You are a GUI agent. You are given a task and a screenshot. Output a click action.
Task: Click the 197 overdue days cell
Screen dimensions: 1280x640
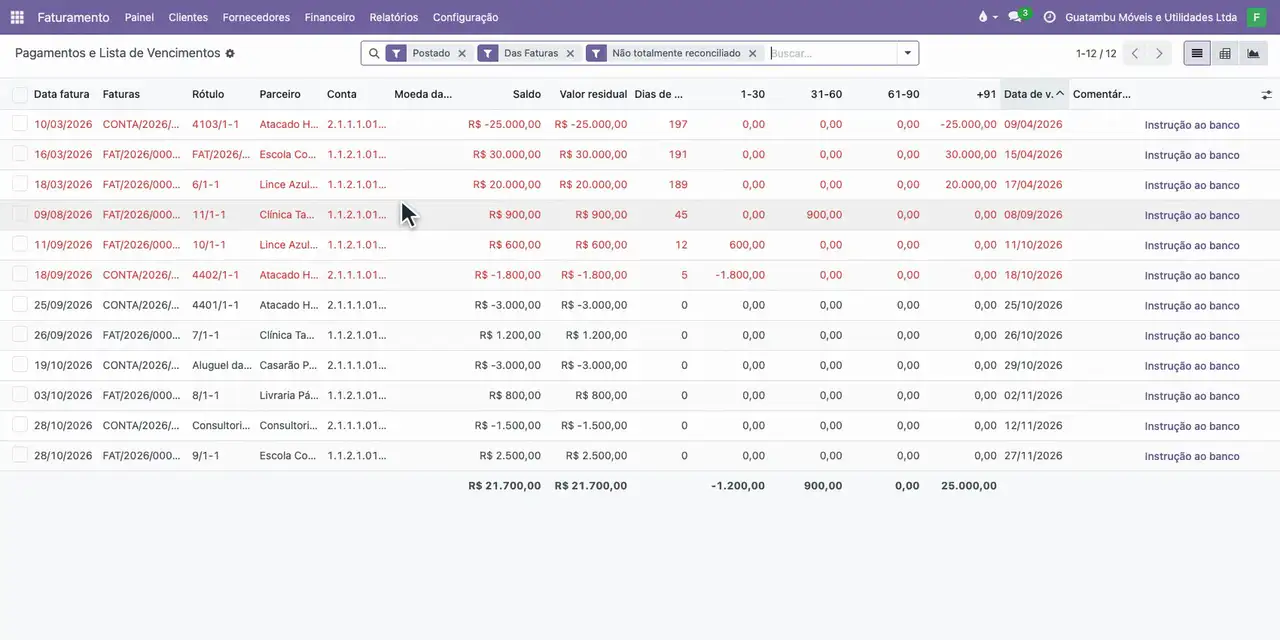(678, 124)
